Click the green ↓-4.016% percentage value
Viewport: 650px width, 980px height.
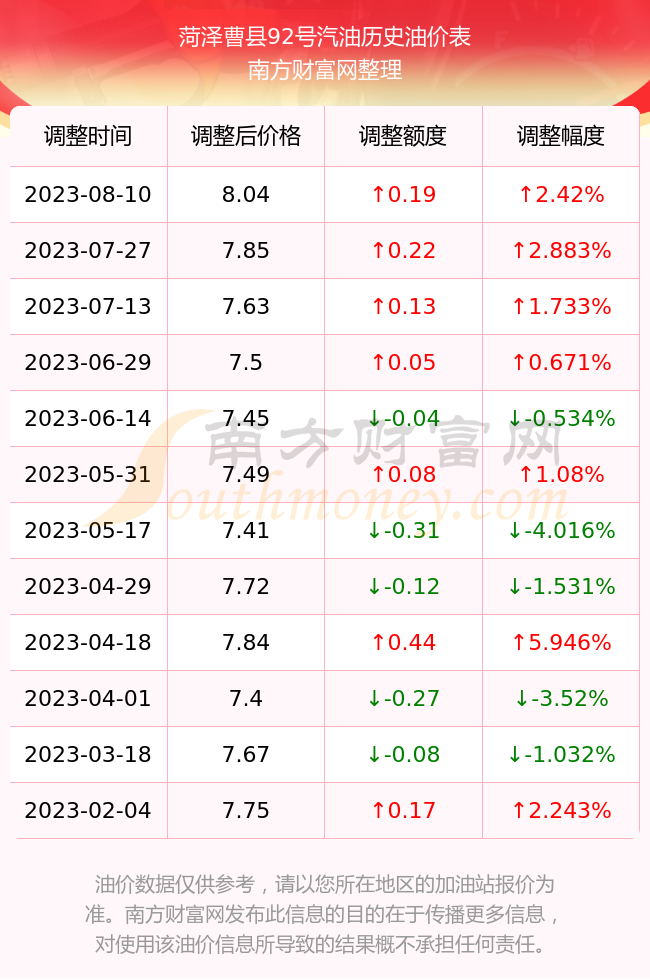561,531
